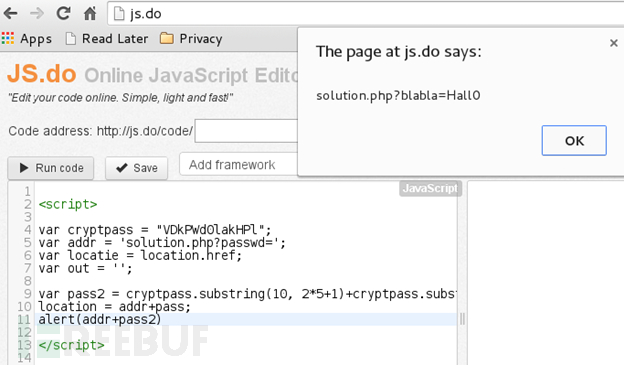Viewport: 624px width, 365px height.
Task: Click line 5 addr declaration
Action: point(162,242)
